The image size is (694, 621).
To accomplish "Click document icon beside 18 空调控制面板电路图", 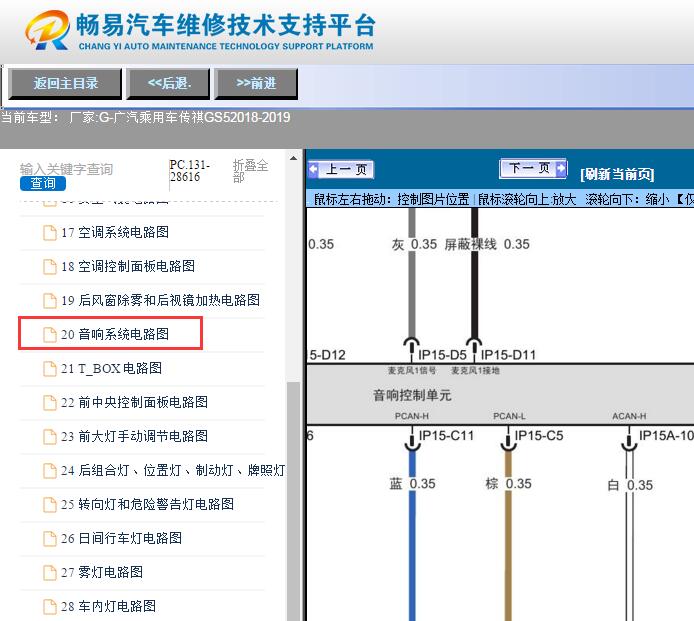I will [50, 267].
